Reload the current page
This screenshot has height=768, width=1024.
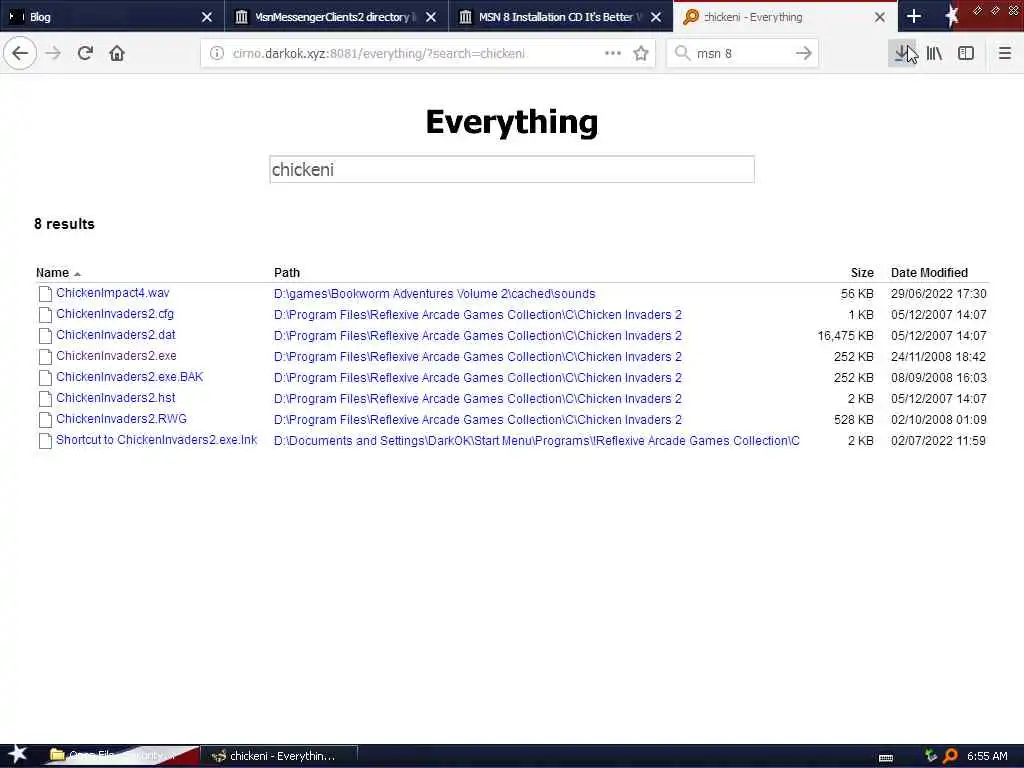85,53
